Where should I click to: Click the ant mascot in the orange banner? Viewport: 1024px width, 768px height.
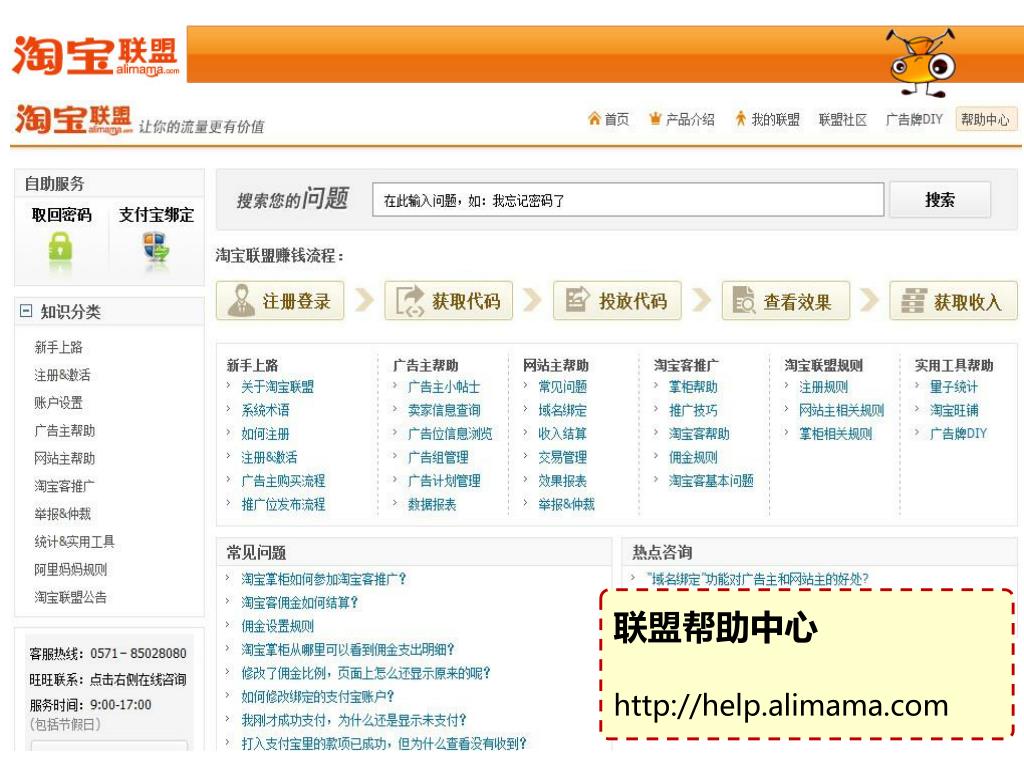[921, 63]
